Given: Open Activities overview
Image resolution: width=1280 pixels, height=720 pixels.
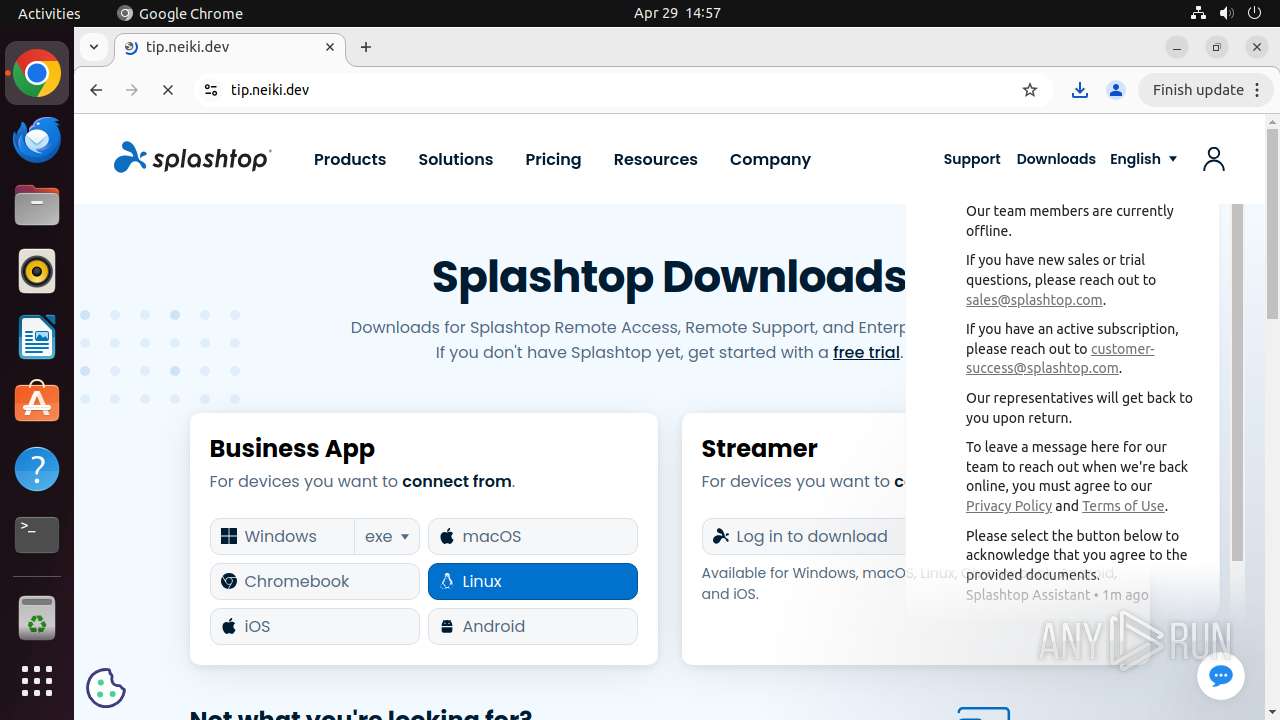Looking at the screenshot, I should pyautogui.click(x=49, y=13).
